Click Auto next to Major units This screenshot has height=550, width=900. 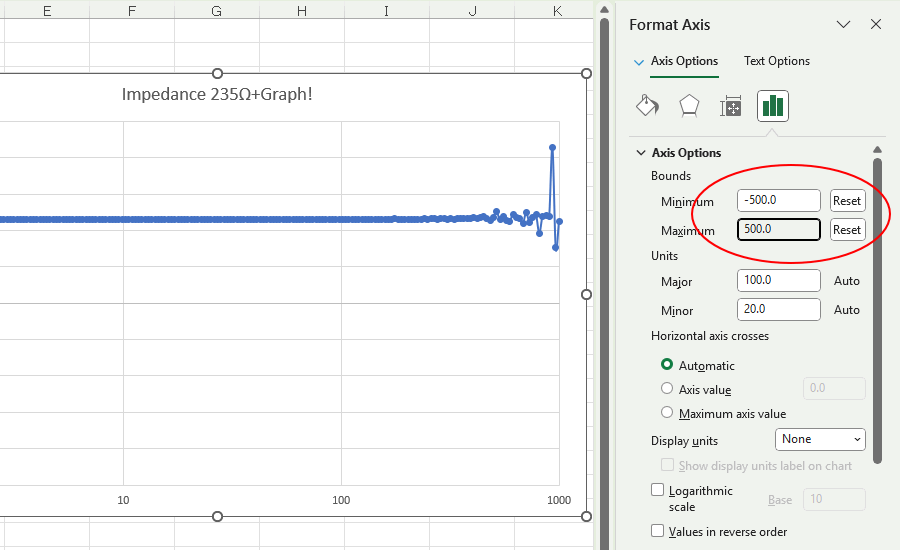point(847,281)
